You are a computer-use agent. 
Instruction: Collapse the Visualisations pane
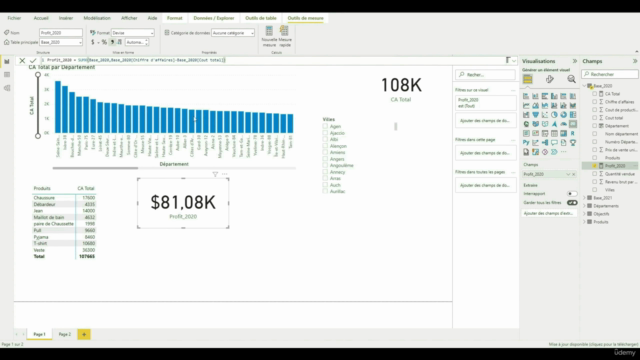click(575, 61)
